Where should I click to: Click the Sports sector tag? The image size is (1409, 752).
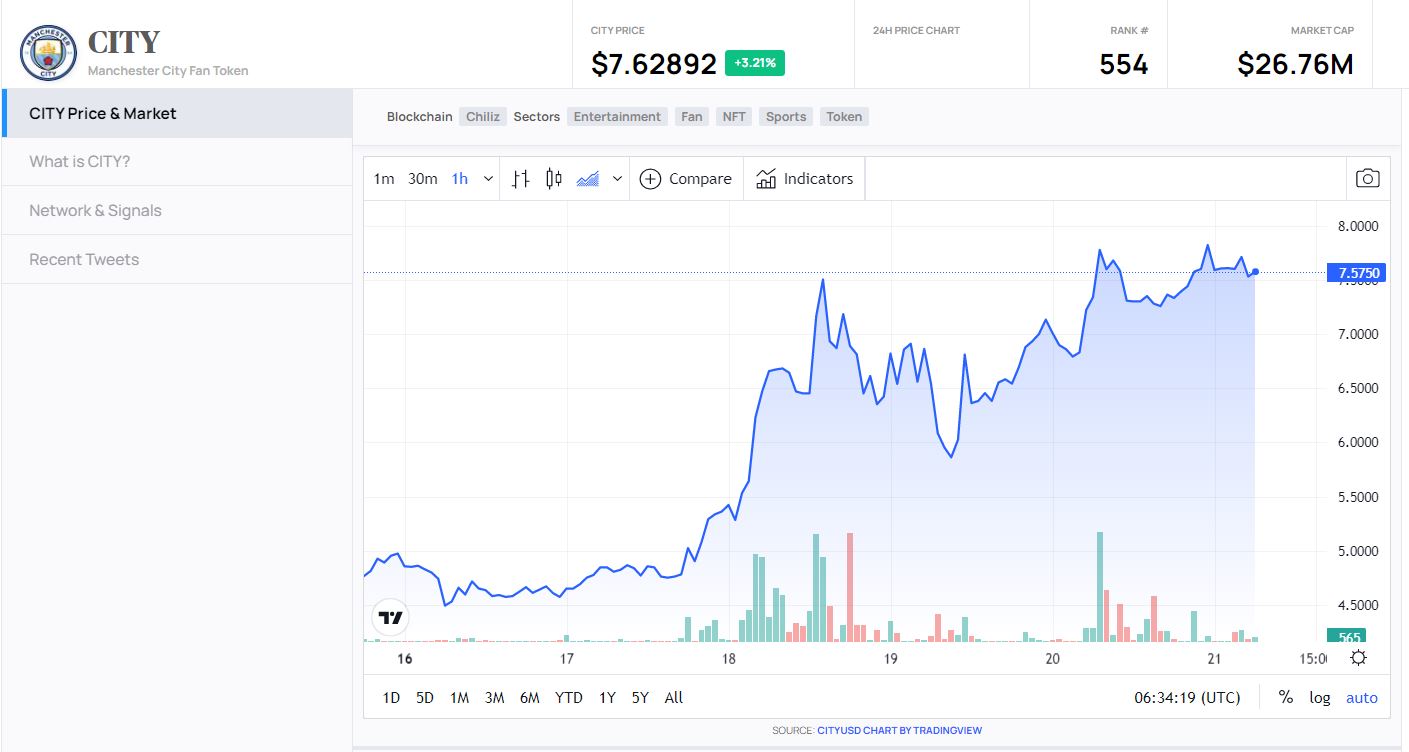786,117
